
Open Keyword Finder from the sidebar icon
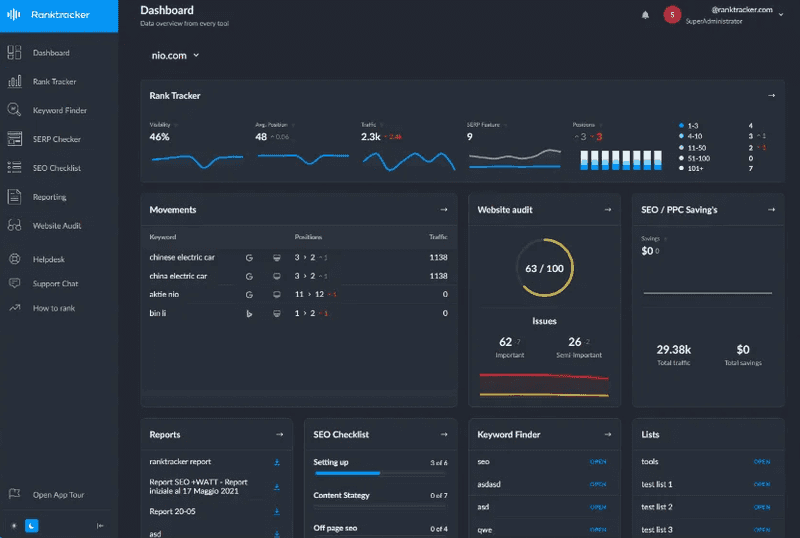click(15, 111)
